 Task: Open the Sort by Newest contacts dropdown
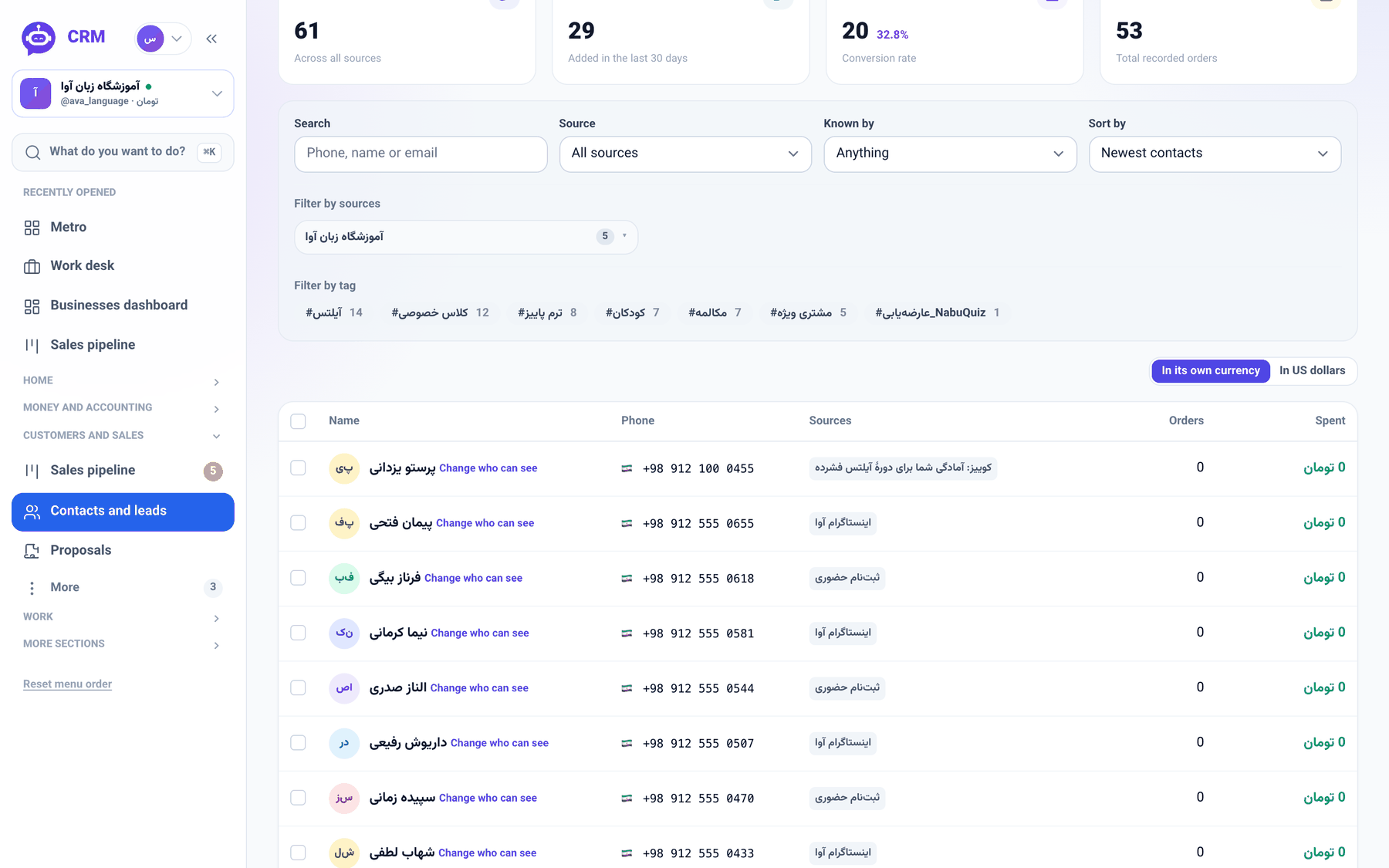(1215, 154)
